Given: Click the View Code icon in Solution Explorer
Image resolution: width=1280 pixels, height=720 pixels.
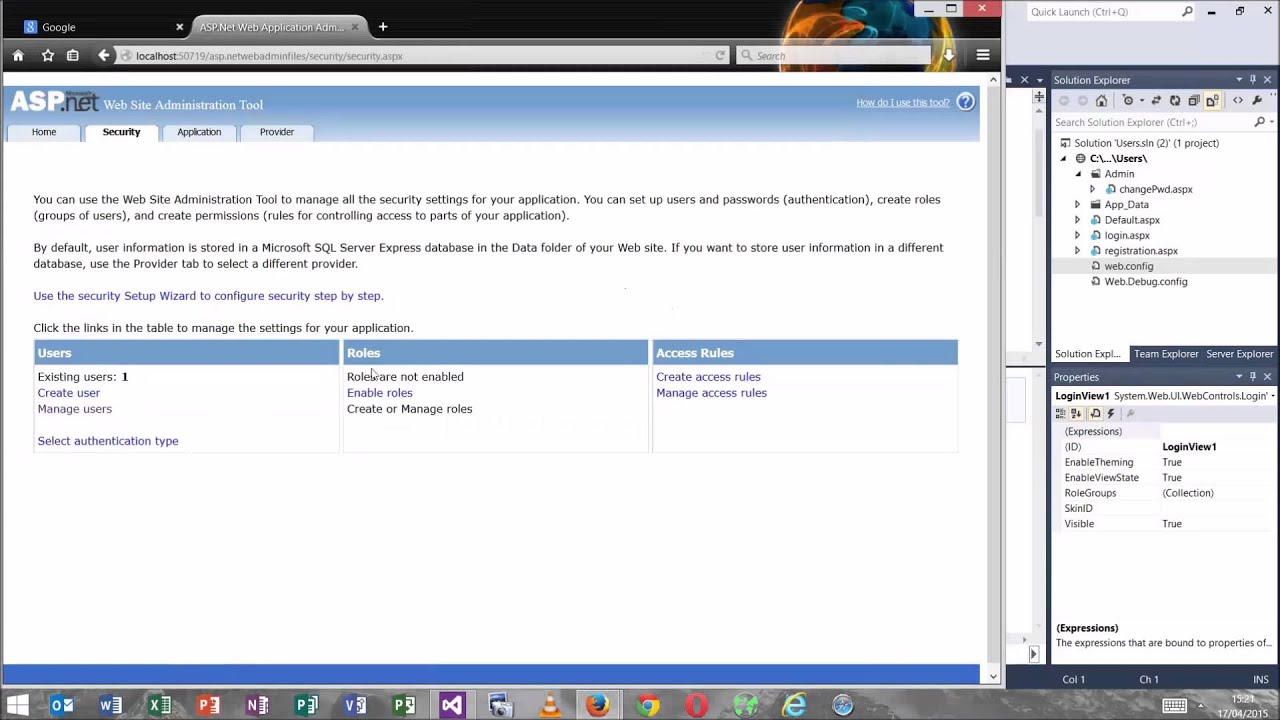Looking at the screenshot, I should point(1238,101).
